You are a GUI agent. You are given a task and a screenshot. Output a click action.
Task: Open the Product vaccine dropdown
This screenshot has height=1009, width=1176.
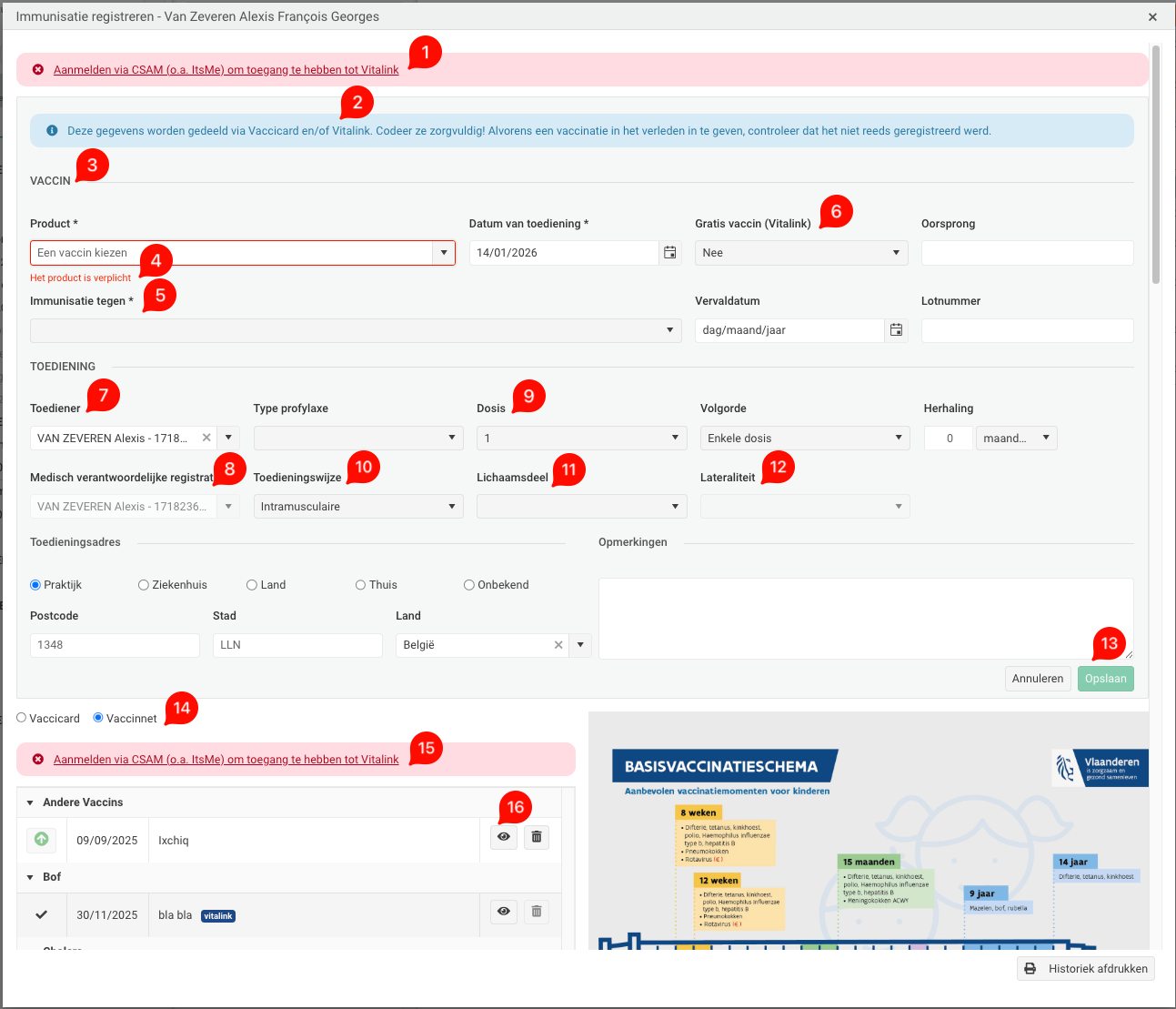click(444, 253)
